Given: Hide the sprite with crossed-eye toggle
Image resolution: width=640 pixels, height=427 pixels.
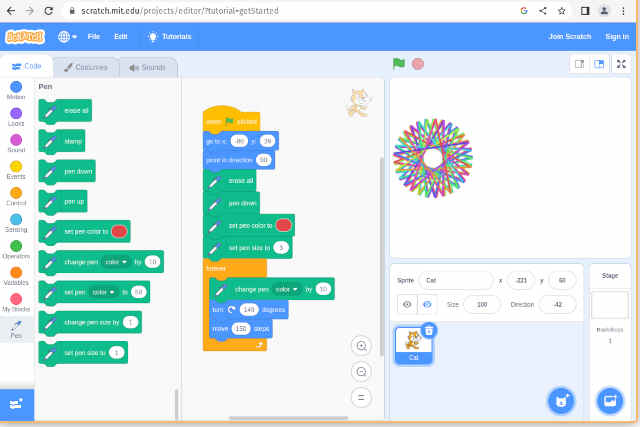Looking at the screenshot, I should point(427,305).
